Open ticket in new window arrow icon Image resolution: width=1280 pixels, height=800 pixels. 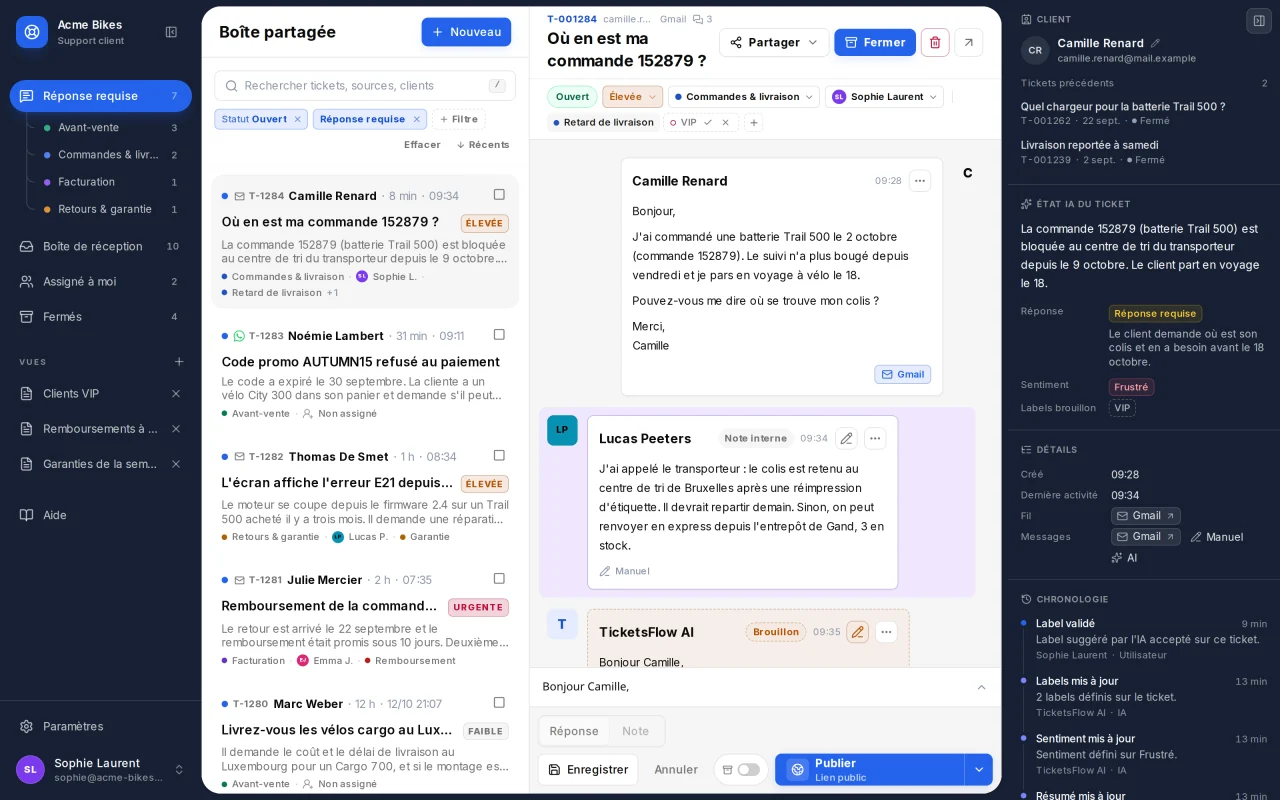968,42
